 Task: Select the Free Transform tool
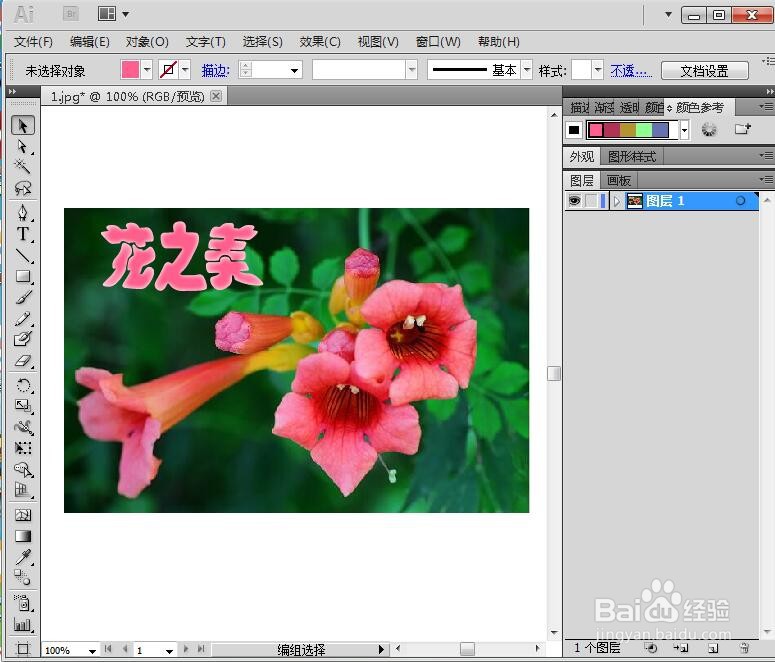point(23,448)
